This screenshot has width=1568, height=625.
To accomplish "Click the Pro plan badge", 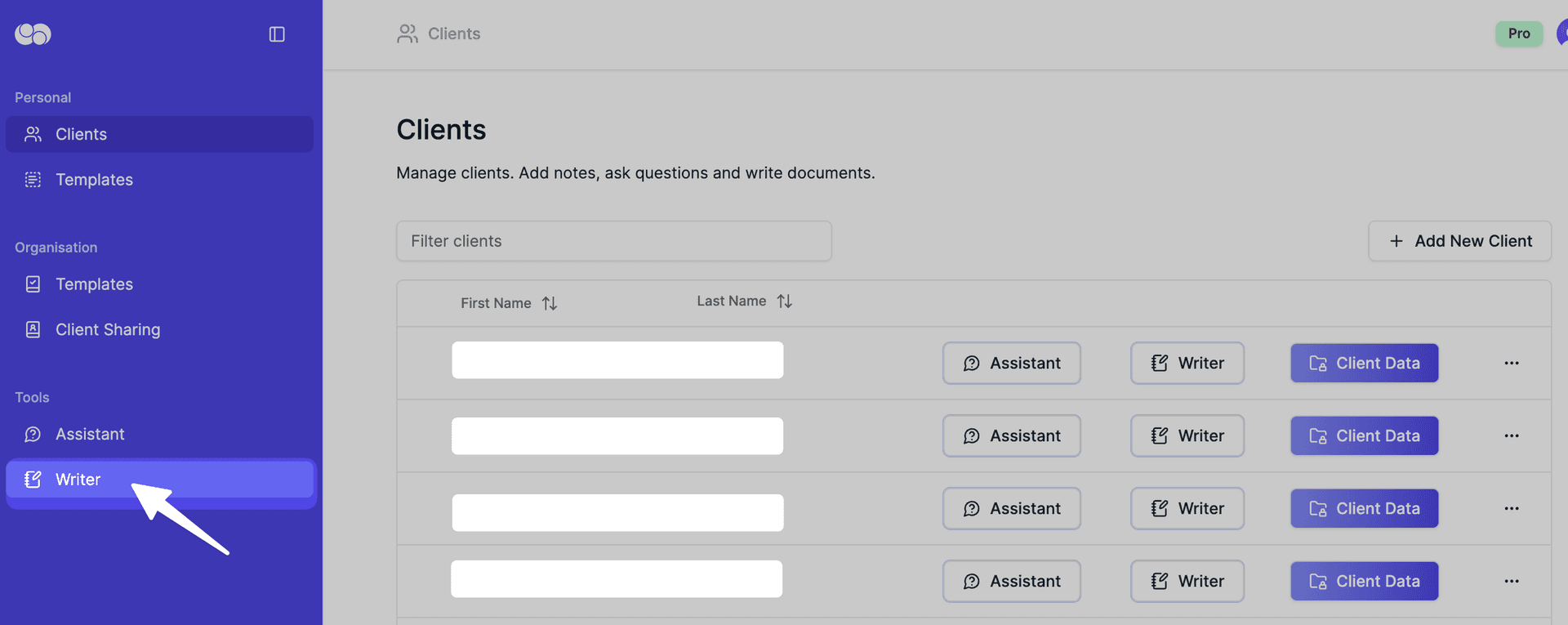I will (1518, 33).
